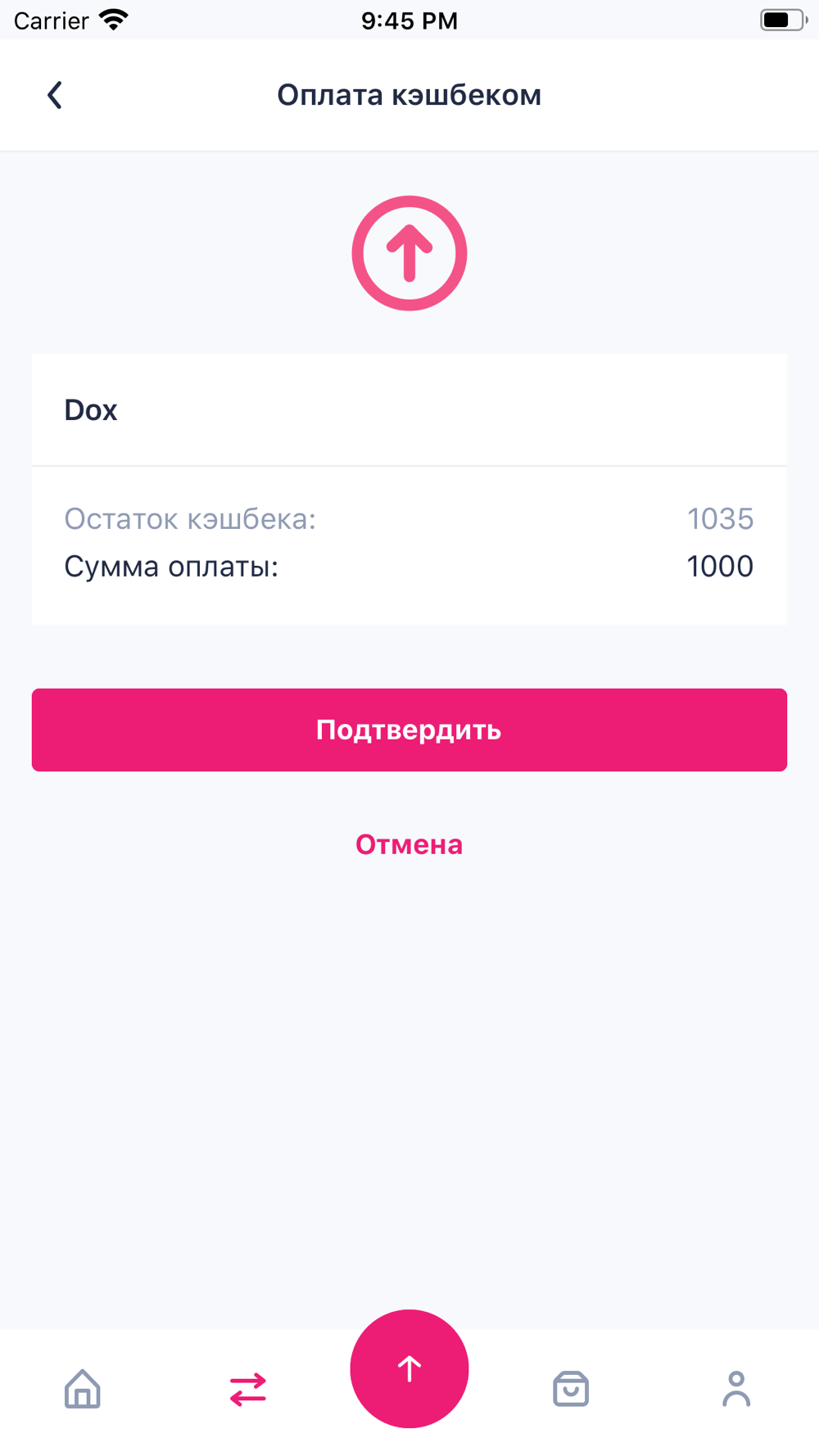Tap the clock time in status bar

point(409,20)
